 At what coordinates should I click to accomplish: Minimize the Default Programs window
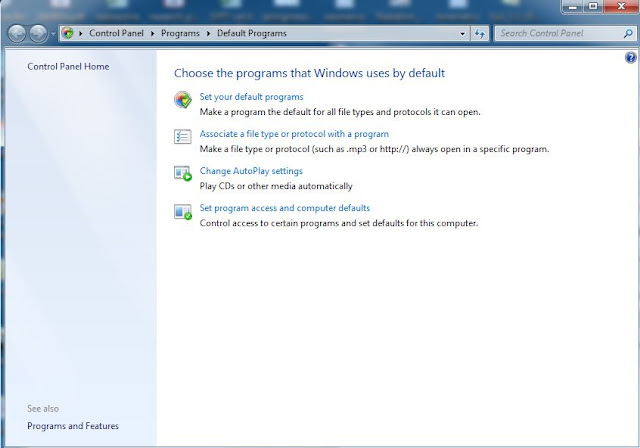[573, 7]
